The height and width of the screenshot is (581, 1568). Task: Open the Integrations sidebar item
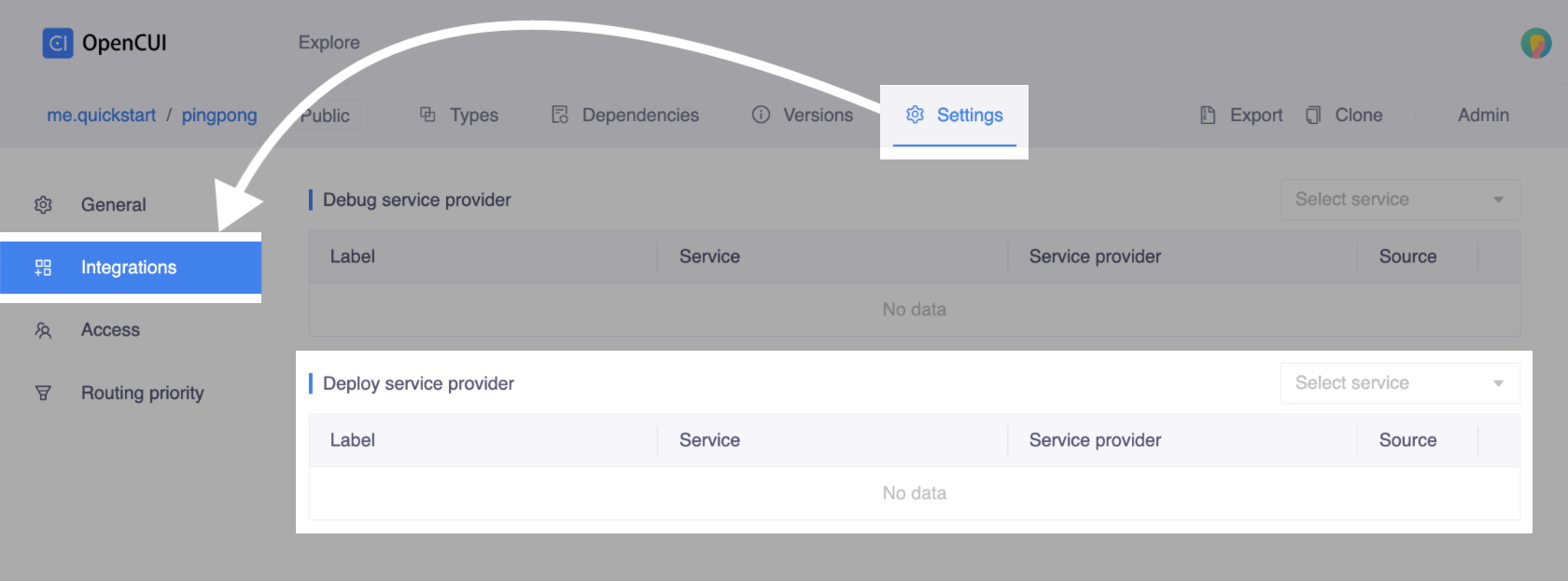[129, 268]
